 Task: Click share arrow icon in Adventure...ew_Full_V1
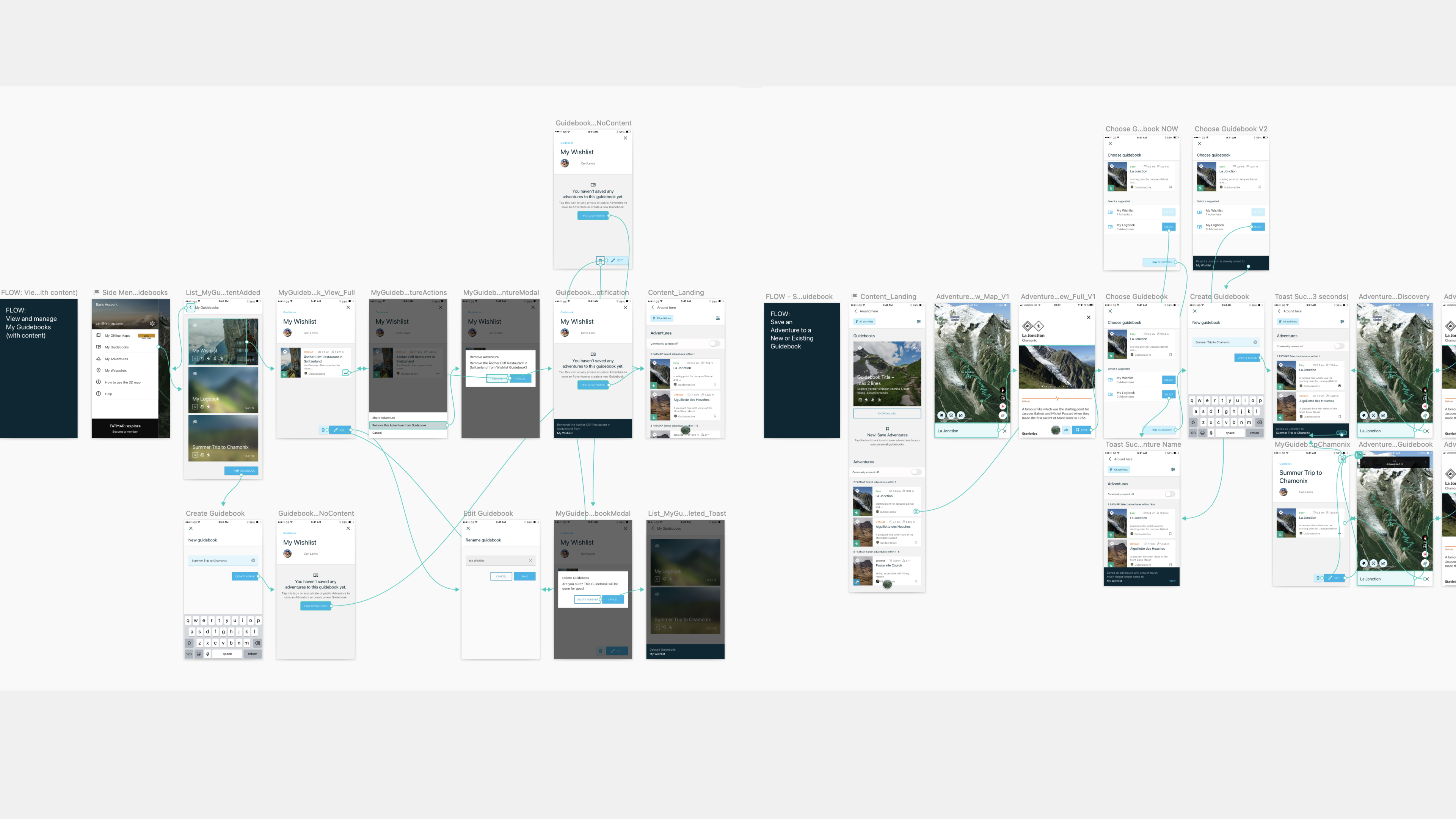(x=1066, y=430)
